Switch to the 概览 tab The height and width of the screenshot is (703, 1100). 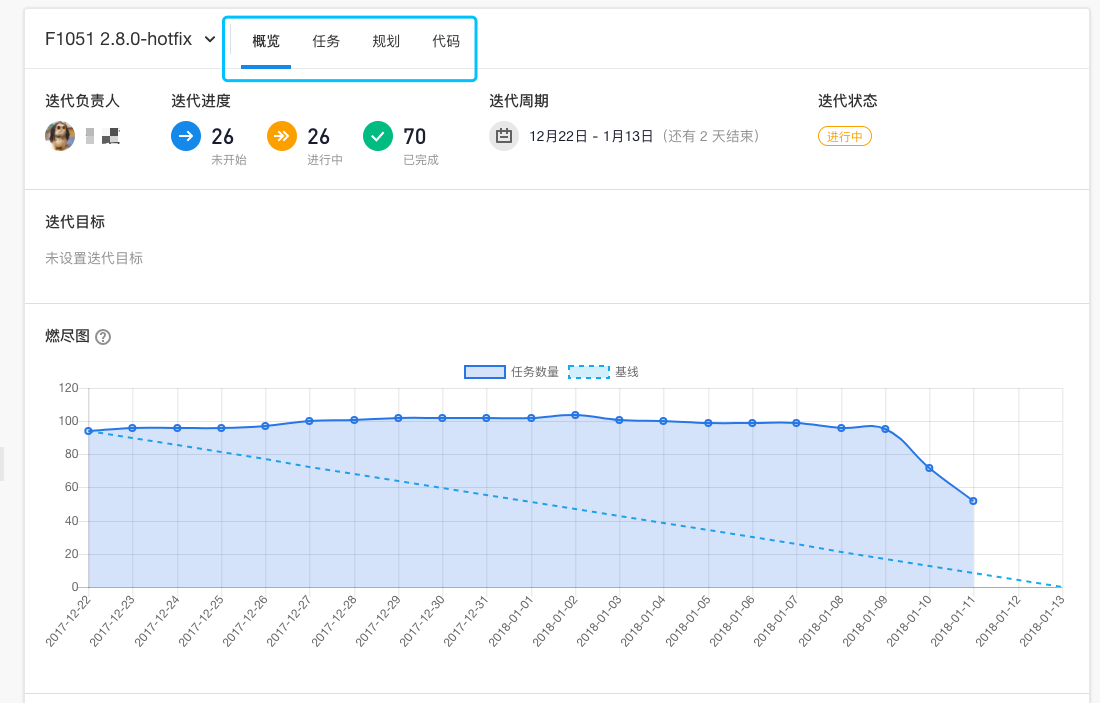(x=266, y=41)
